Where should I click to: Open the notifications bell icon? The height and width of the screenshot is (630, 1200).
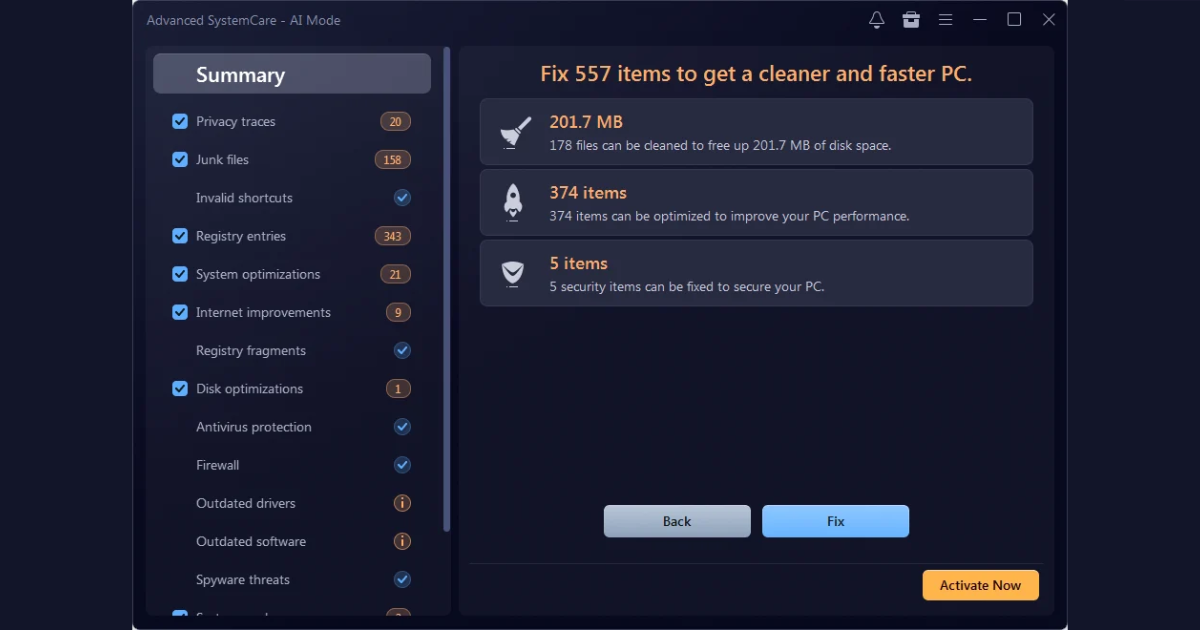point(877,20)
